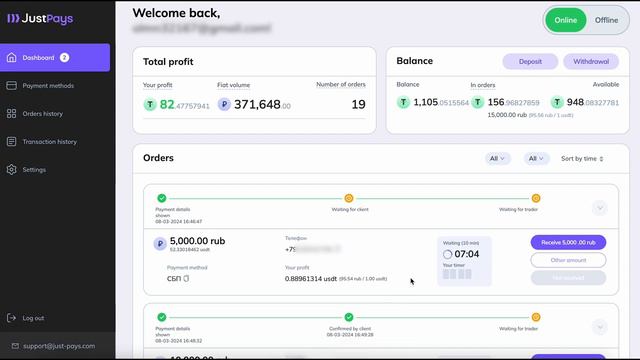Expand the second order card chevron
This screenshot has width=640, height=360.
pyautogui.click(x=600, y=327)
